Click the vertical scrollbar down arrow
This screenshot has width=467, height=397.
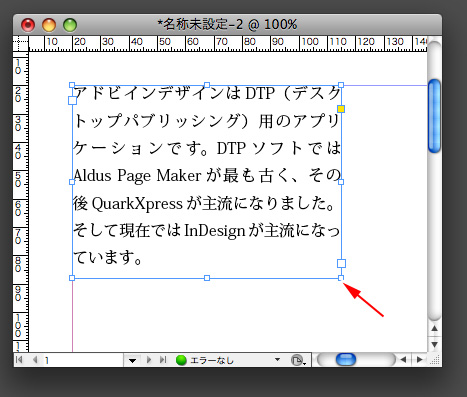[434, 344]
